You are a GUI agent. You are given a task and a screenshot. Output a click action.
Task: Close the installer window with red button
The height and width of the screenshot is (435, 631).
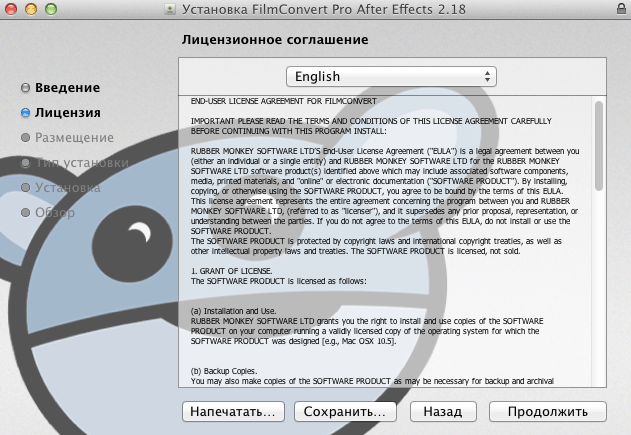tap(11, 9)
